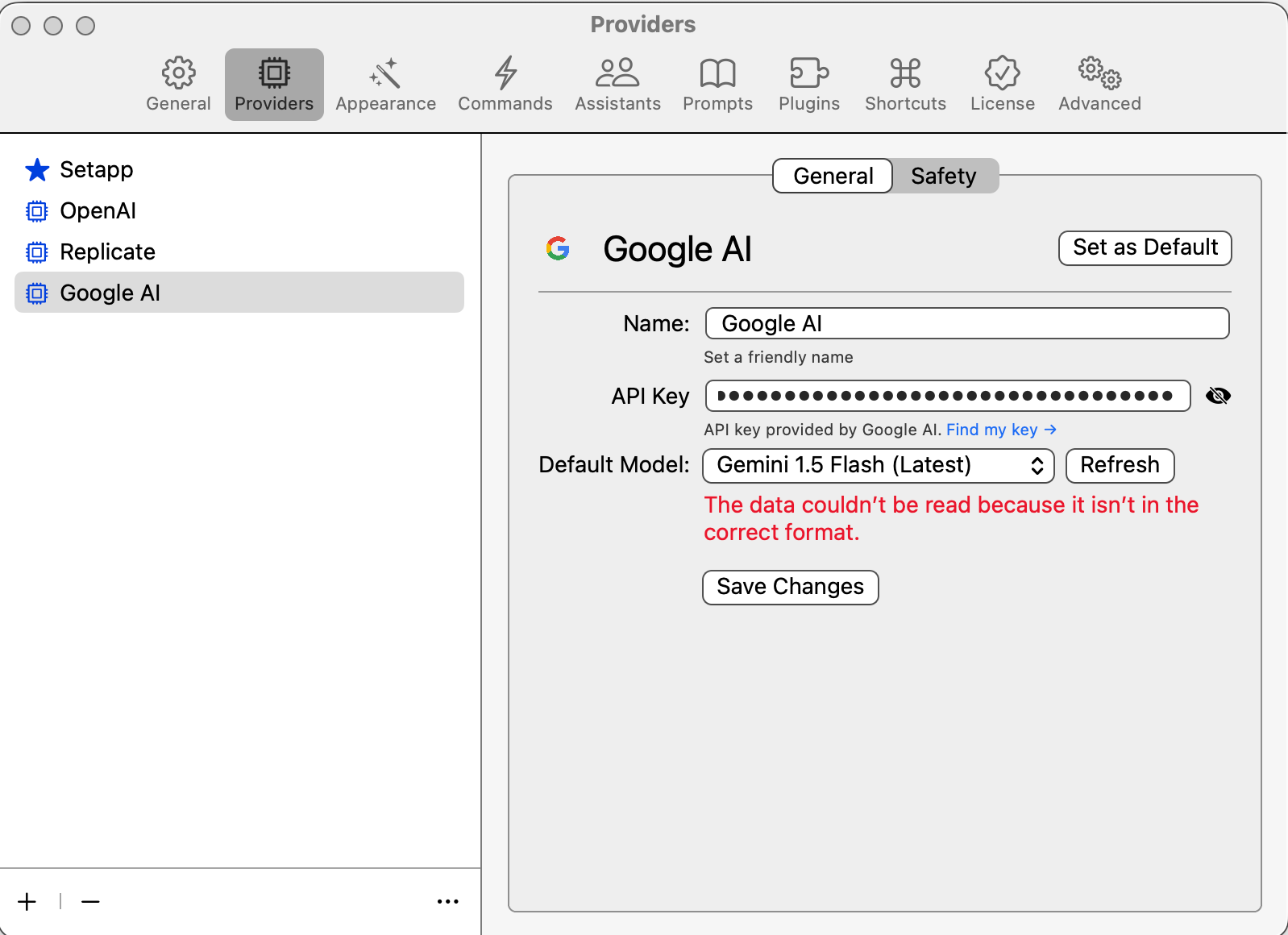Image resolution: width=1288 pixels, height=935 pixels.
Task: Click the "API Key" label
Action: [650, 396]
